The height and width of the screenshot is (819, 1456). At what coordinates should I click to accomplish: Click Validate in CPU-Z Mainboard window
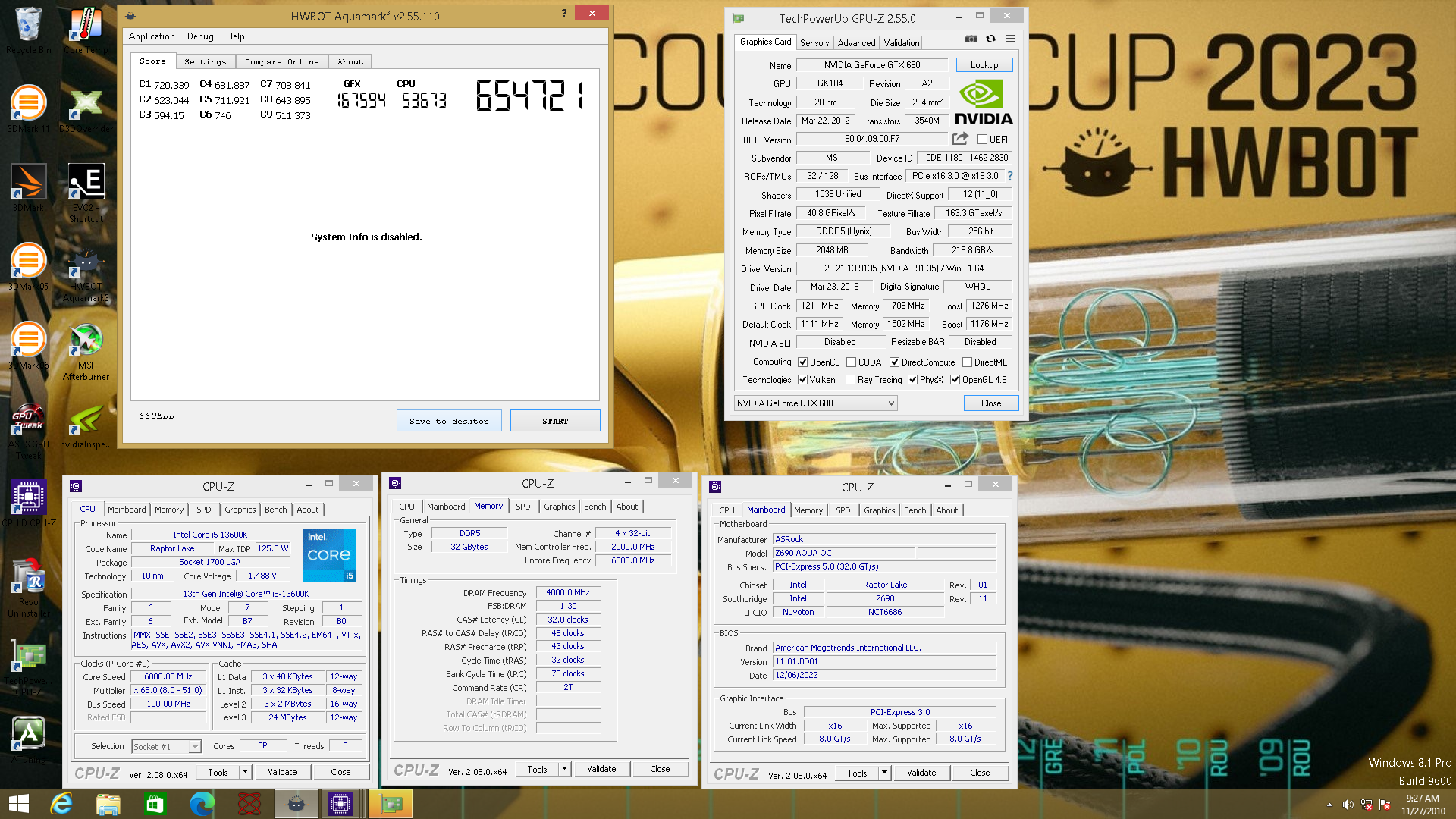pyautogui.click(x=921, y=773)
